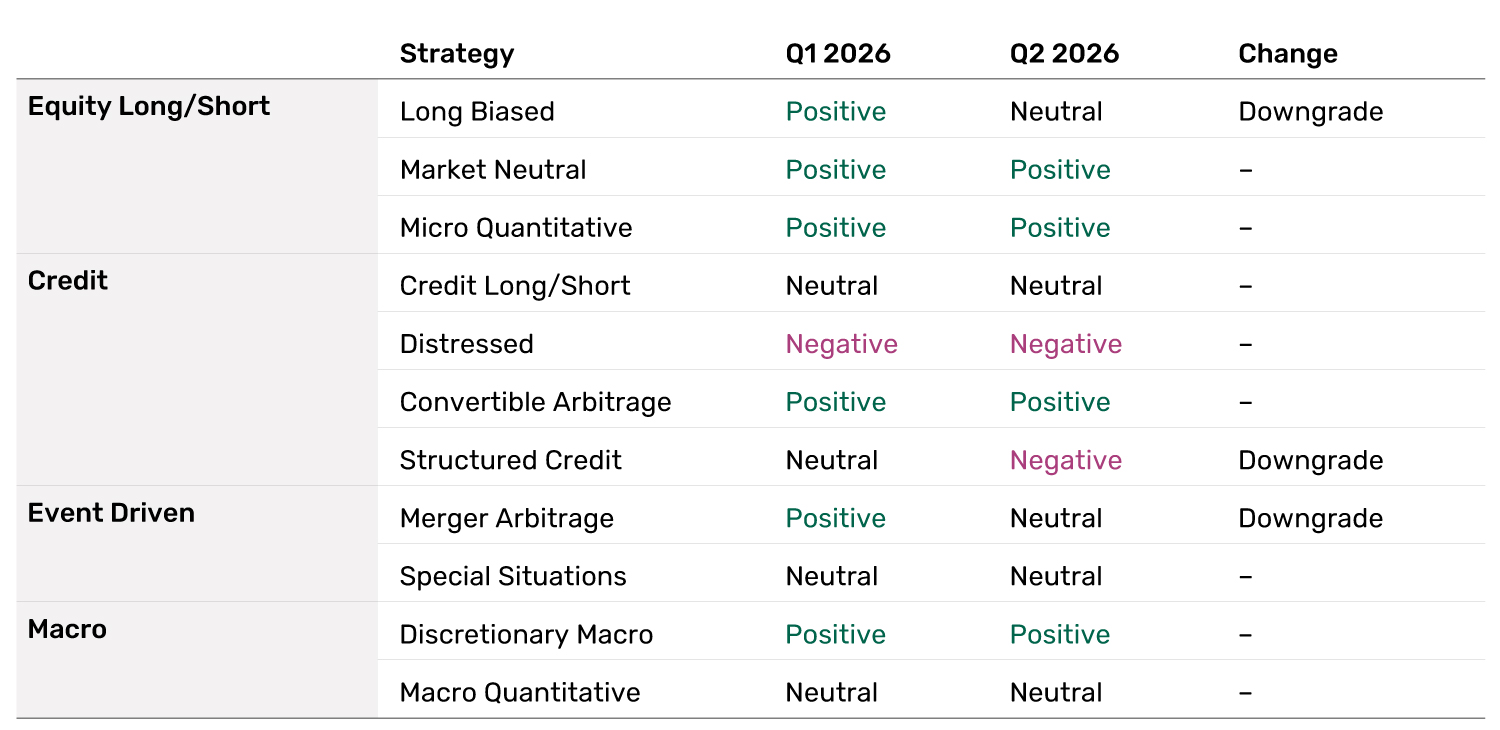The width and height of the screenshot is (1500, 730).
Task: Click the Change column header
Action: point(1287,54)
